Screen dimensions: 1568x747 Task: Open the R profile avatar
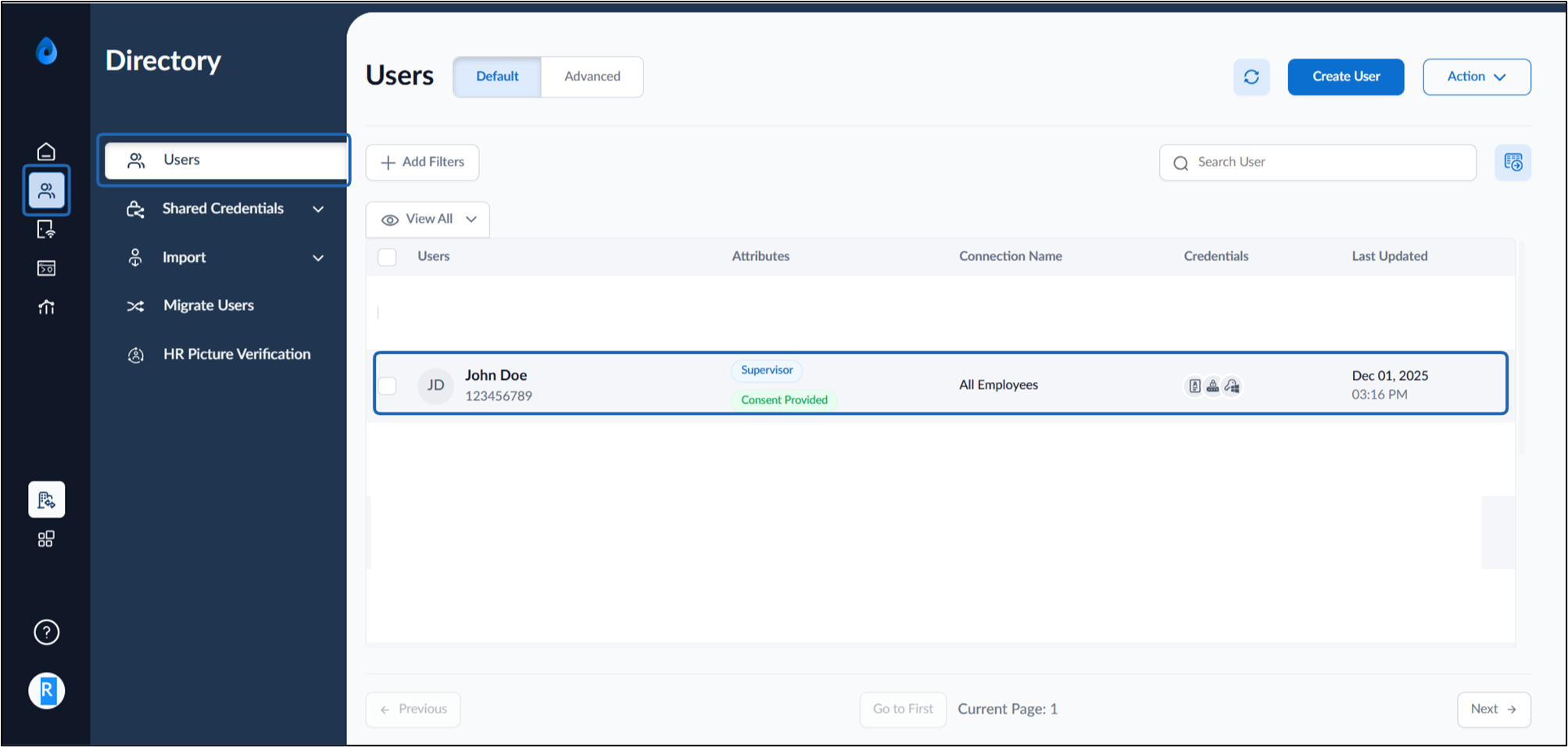tap(47, 691)
